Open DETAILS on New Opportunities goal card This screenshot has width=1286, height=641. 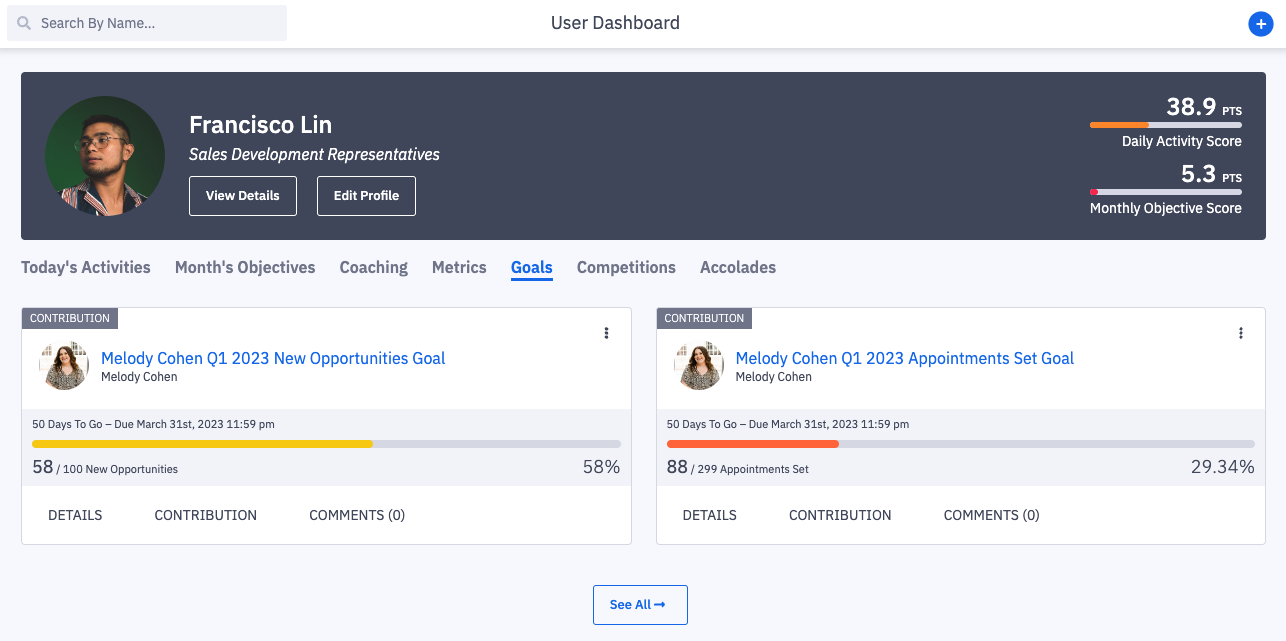(x=75, y=515)
